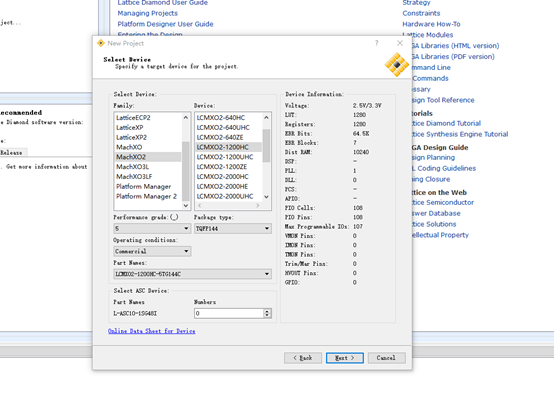Open HDL Coding Guidelines link
This screenshot has width=554, height=411.
pyautogui.click(x=444, y=169)
